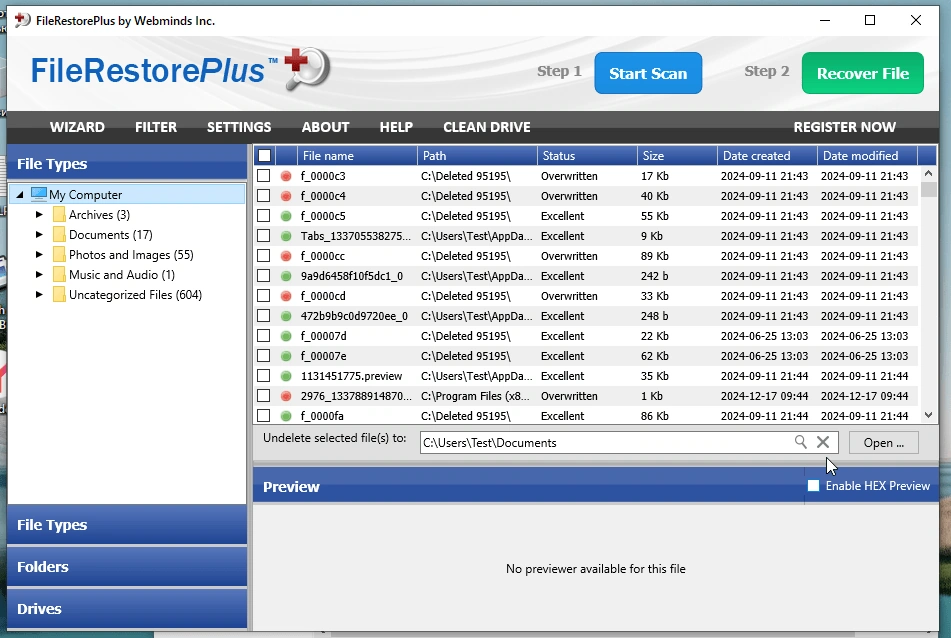
Task: Check the box for file f_0000c4
Action: tap(263, 196)
